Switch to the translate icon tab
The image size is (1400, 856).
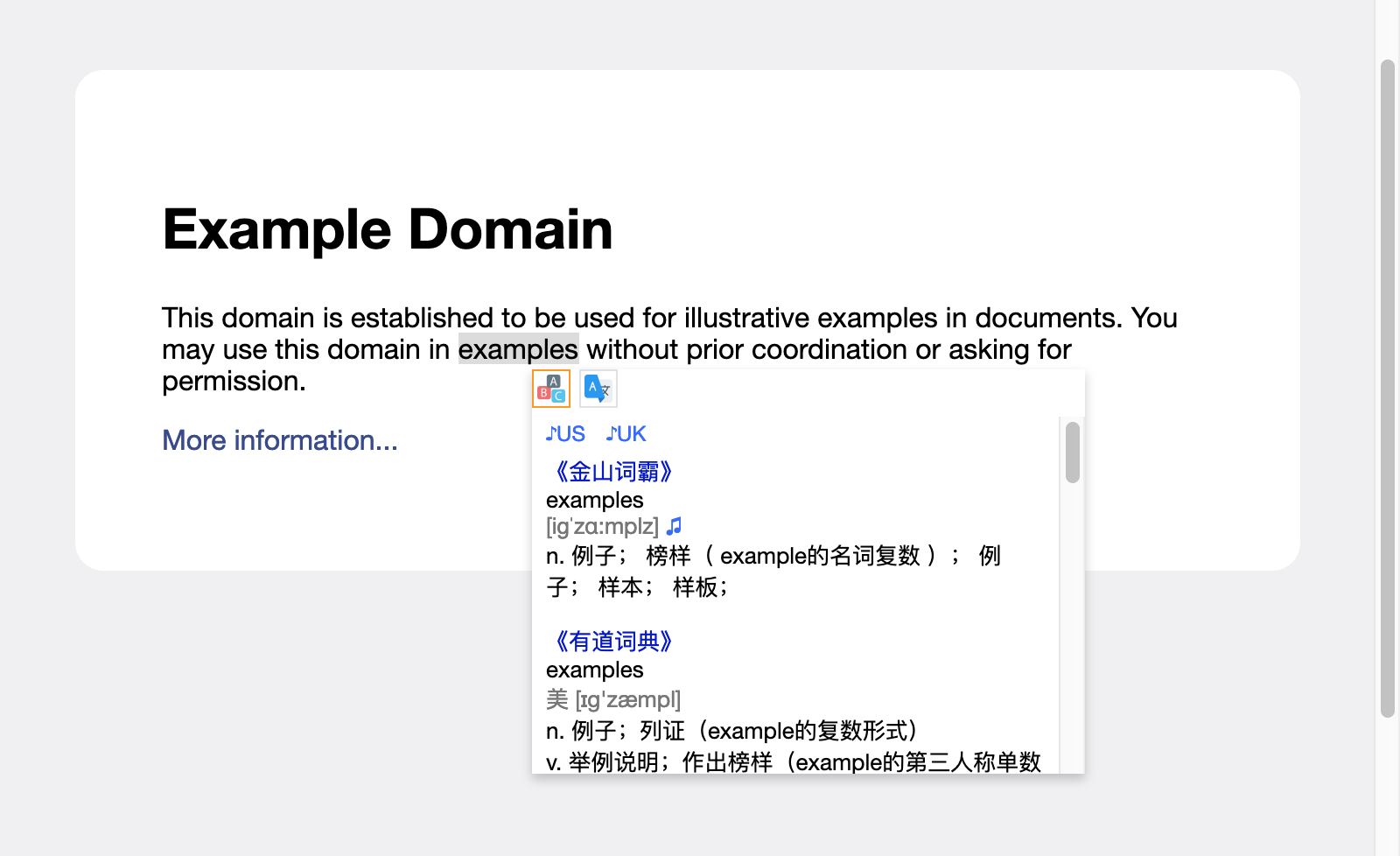coord(598,389)
